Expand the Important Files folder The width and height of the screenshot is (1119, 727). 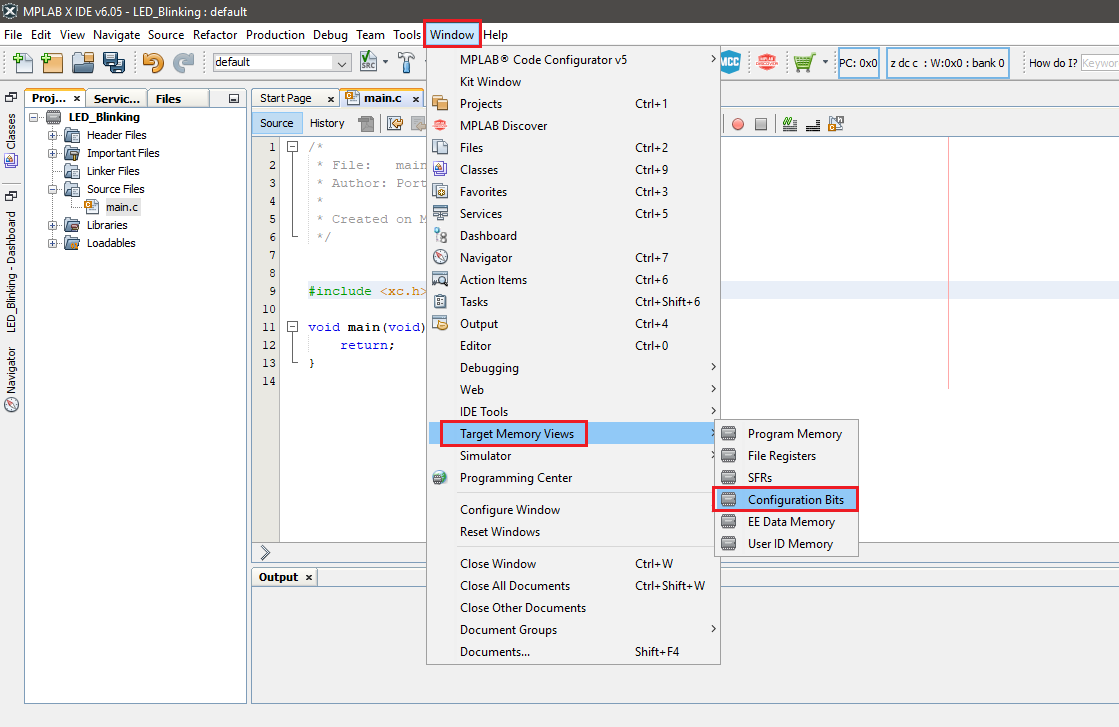tap(52, 153)
